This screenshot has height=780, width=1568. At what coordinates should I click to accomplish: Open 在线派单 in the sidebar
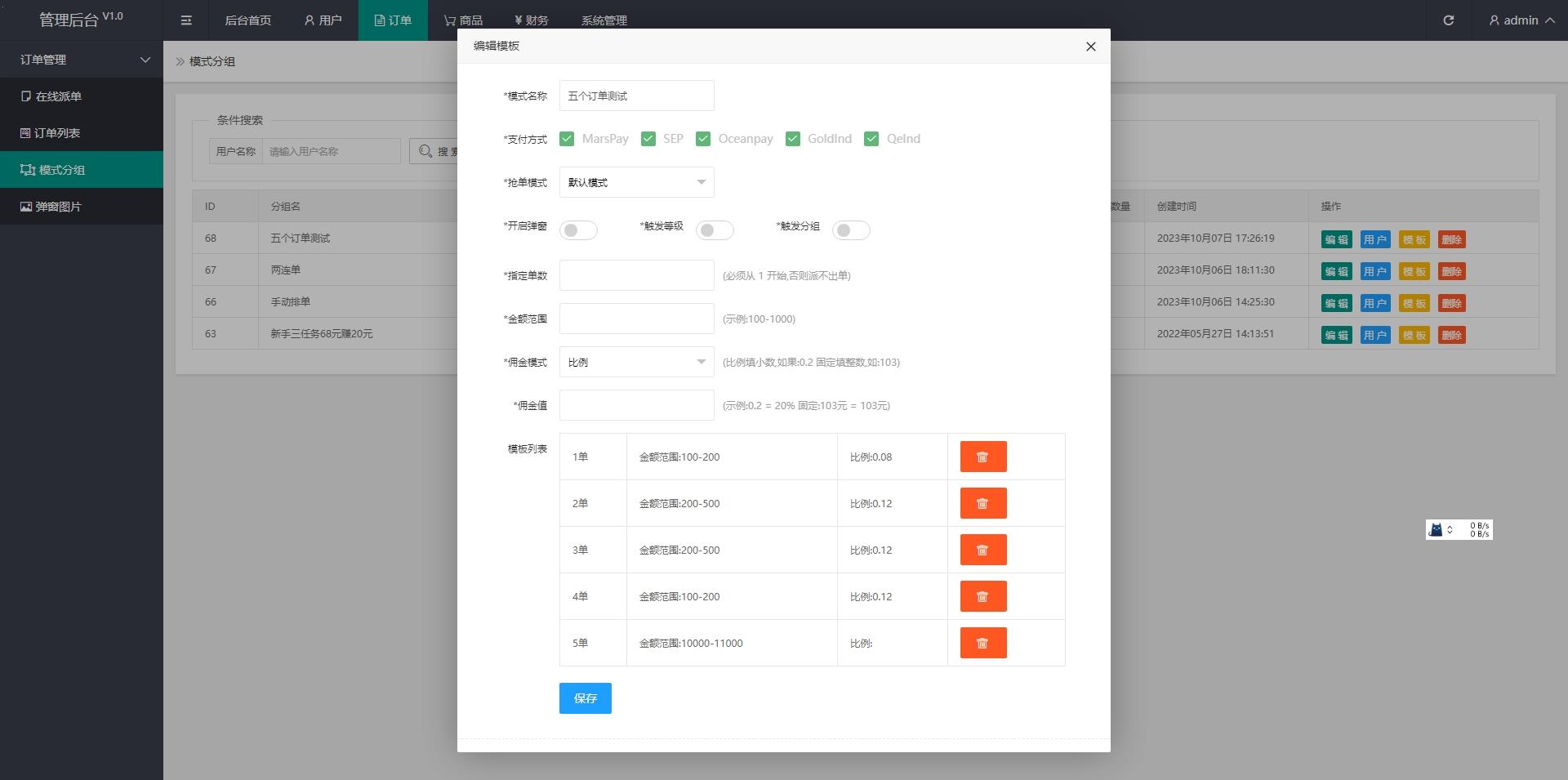tap(57, 96)
